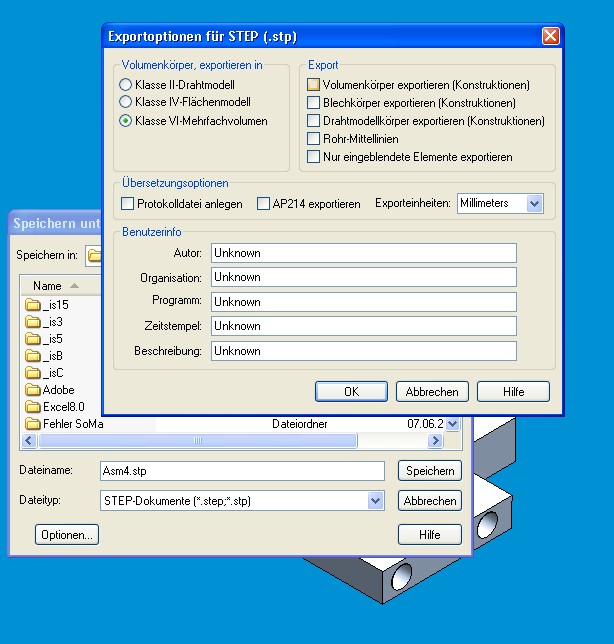Click the horizontal scrollbar right arrow

tap(435, 441)
